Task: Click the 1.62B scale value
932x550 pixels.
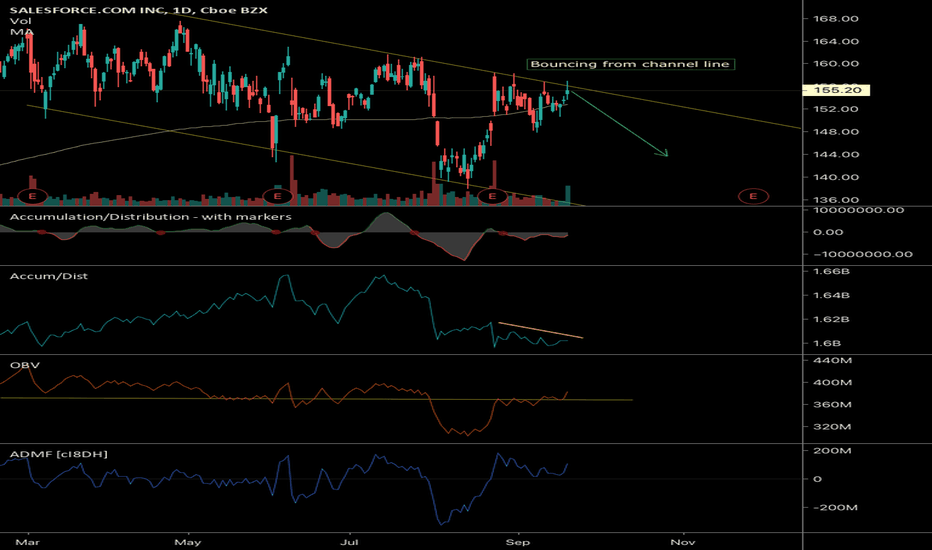Action: (831, 319)
